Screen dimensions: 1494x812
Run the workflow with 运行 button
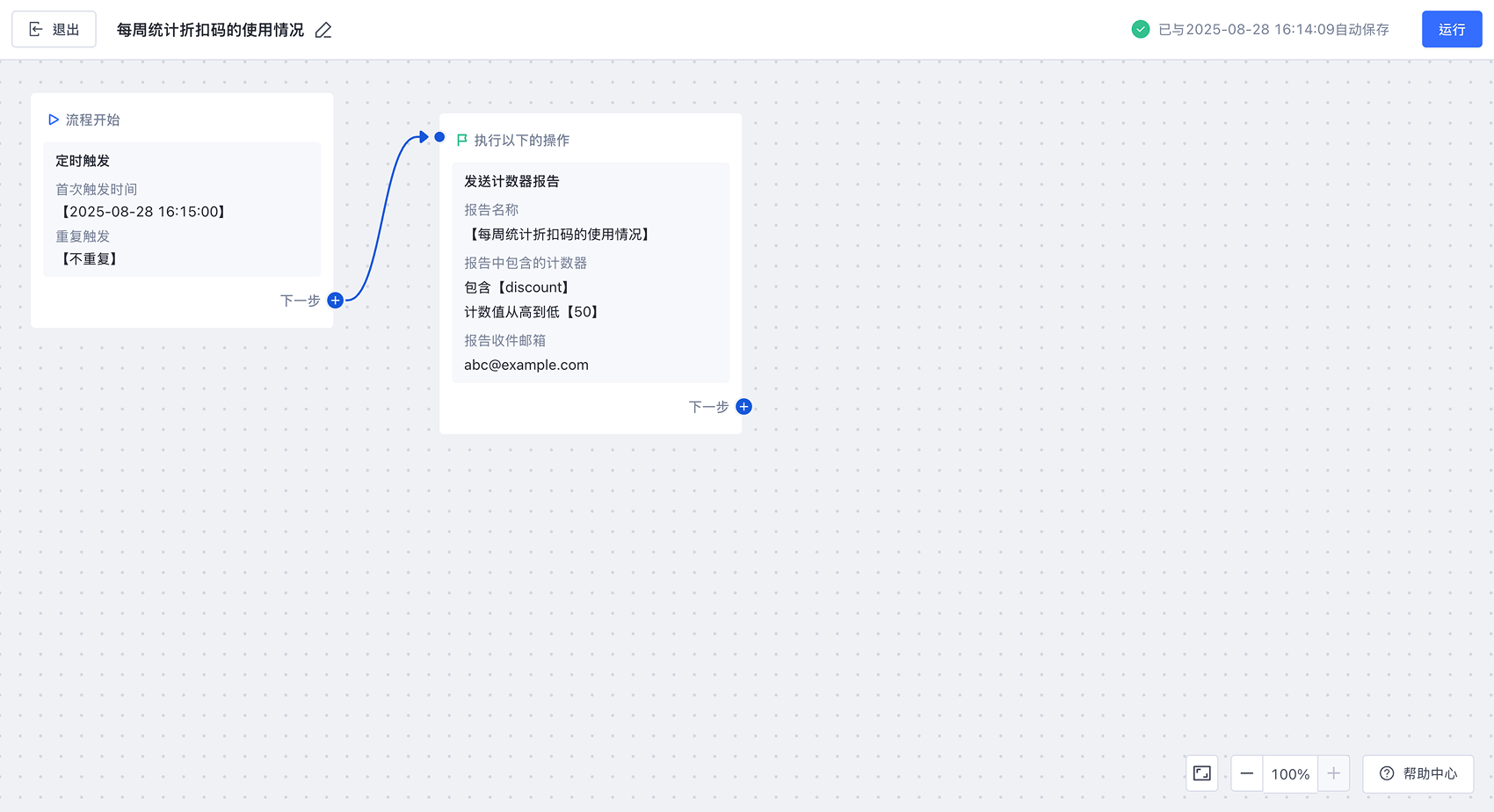pyautogui.click(x=1451, y=30)
